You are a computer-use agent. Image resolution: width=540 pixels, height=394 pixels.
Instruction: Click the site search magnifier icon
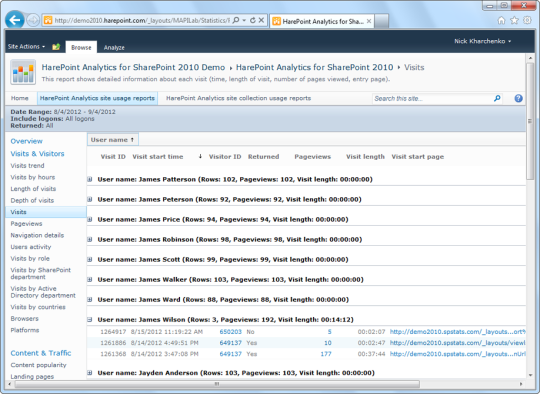497,98
